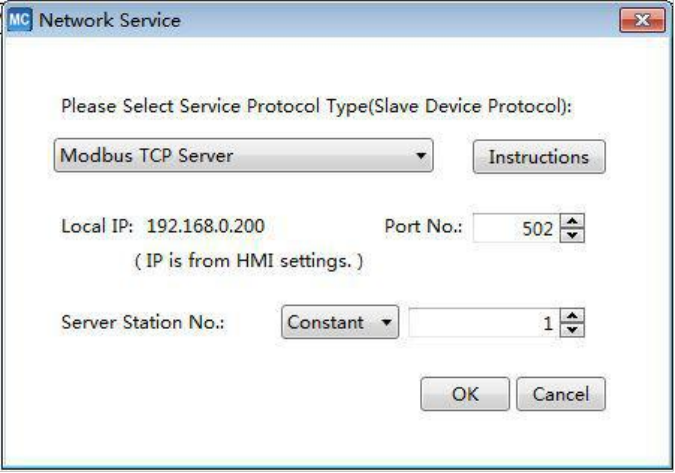The width and height of the screenshot is (675, 473).
Task: Click the Select Service Protocol Type label
Action: click(316, 106)
